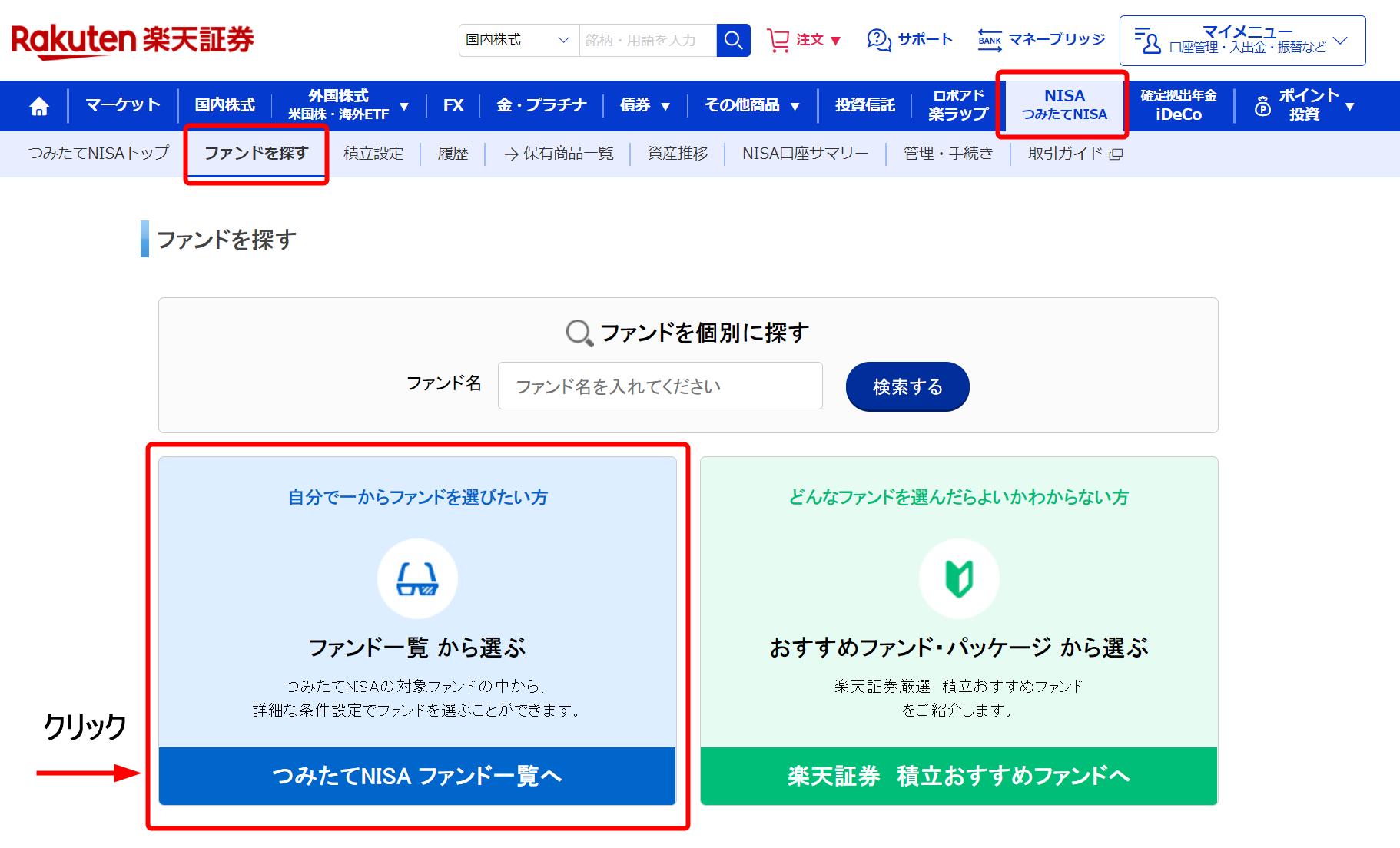The width and height of the screenshot is (1400, 848).
Task: Click the サポート chat bubble icon
Action: (x=878, y=40)
